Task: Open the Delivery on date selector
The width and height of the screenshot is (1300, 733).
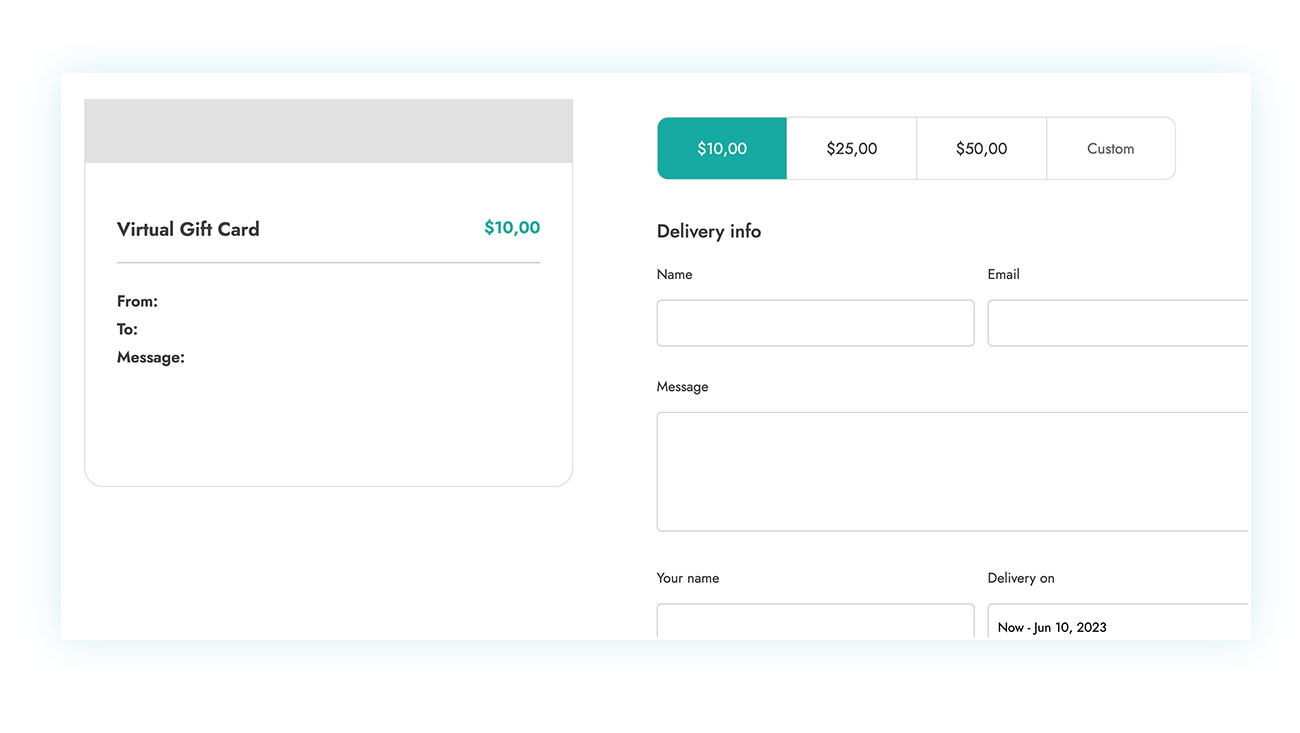Action: pyautogui.click(x=1118, y=624)
